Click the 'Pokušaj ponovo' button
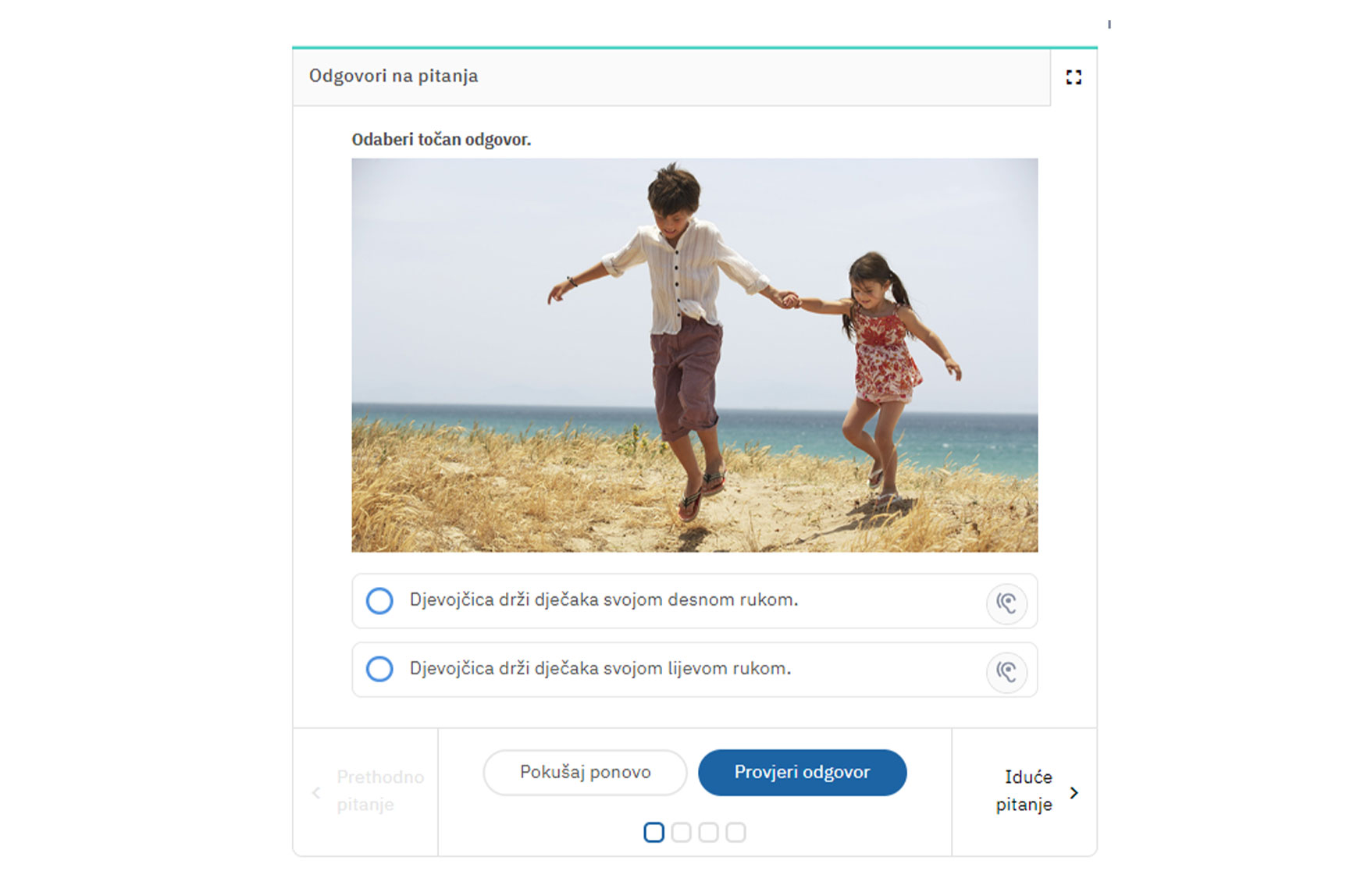The width and height of the screenshot is (1364, 896). 585,773
